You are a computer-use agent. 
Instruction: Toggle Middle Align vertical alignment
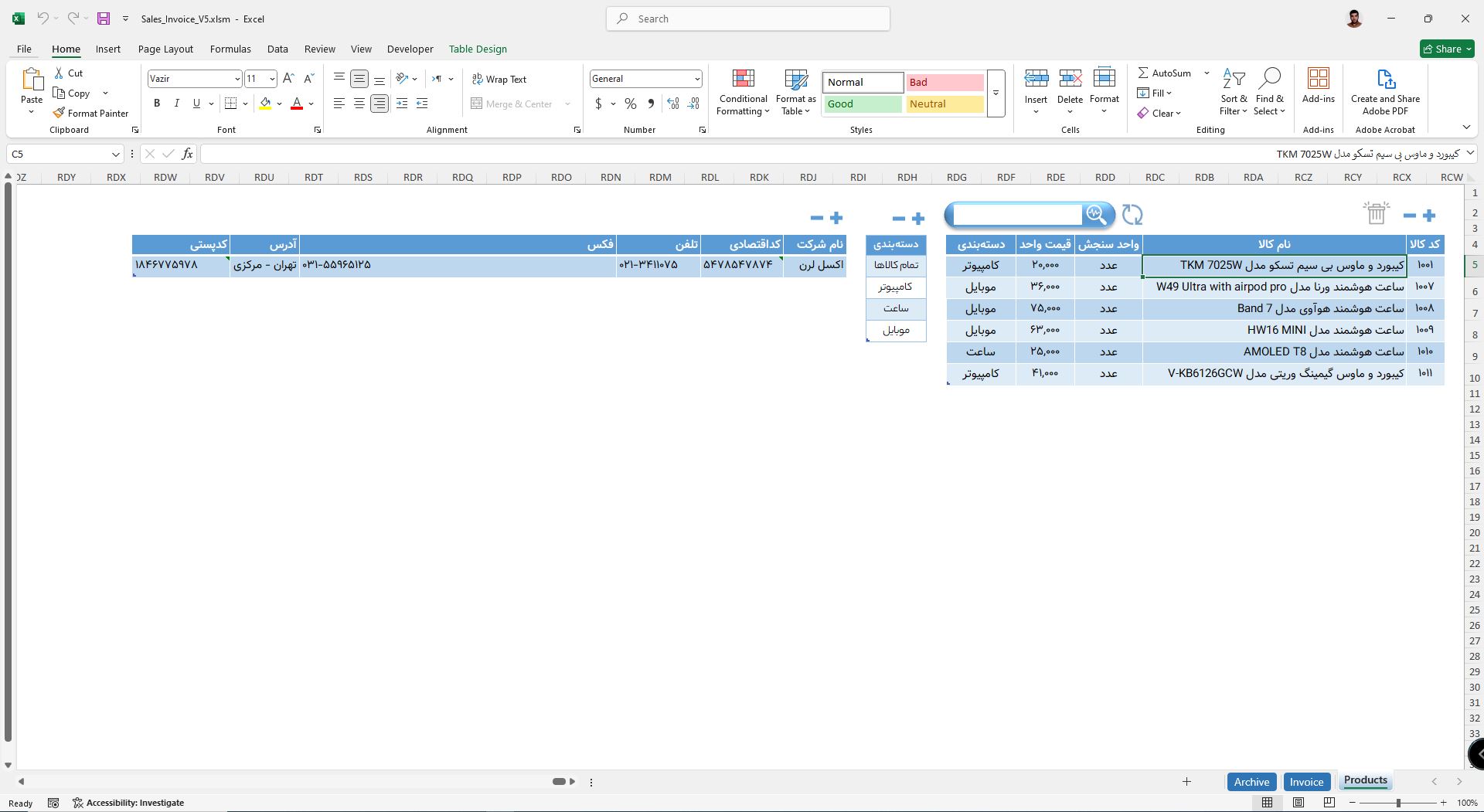coord(359,79)
